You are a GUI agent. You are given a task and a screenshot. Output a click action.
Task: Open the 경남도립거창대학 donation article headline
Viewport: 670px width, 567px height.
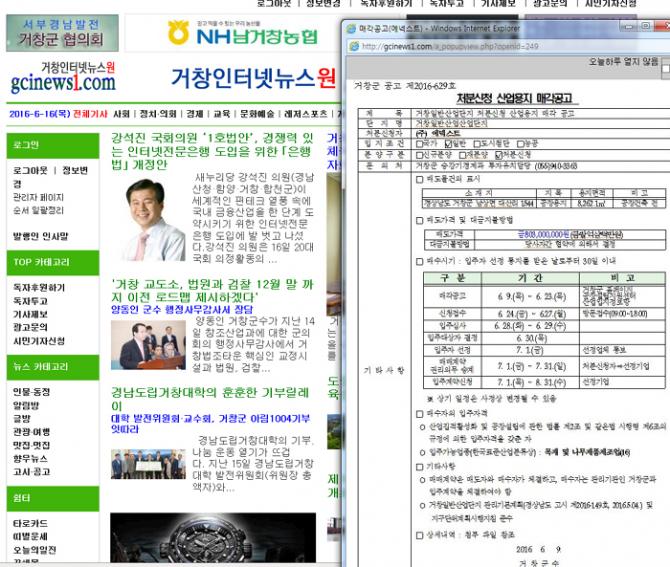tap(210, 398)
